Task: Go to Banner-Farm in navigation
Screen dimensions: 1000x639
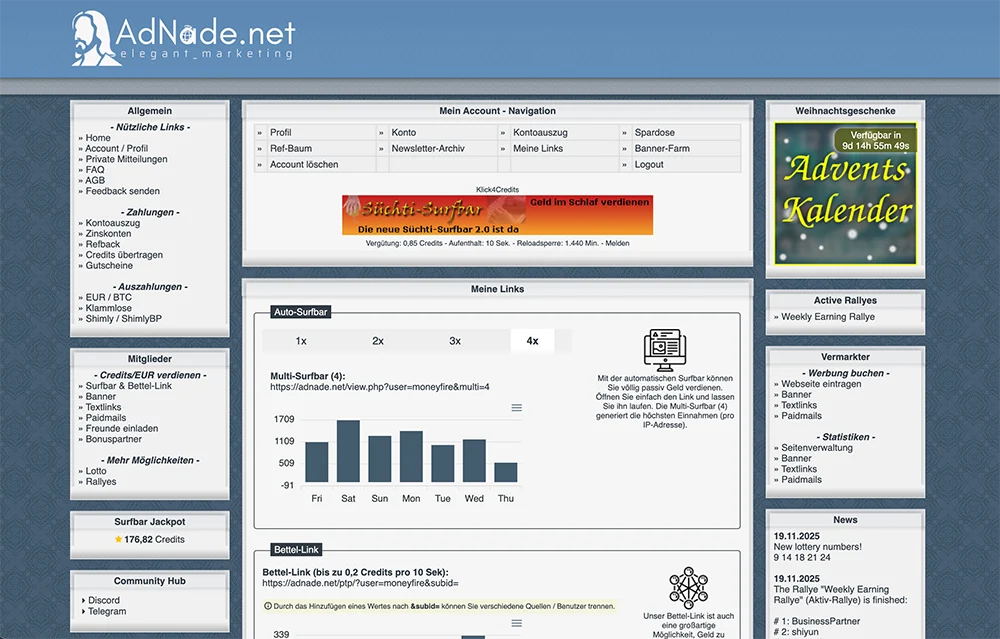Action: (x=661, y=149)
